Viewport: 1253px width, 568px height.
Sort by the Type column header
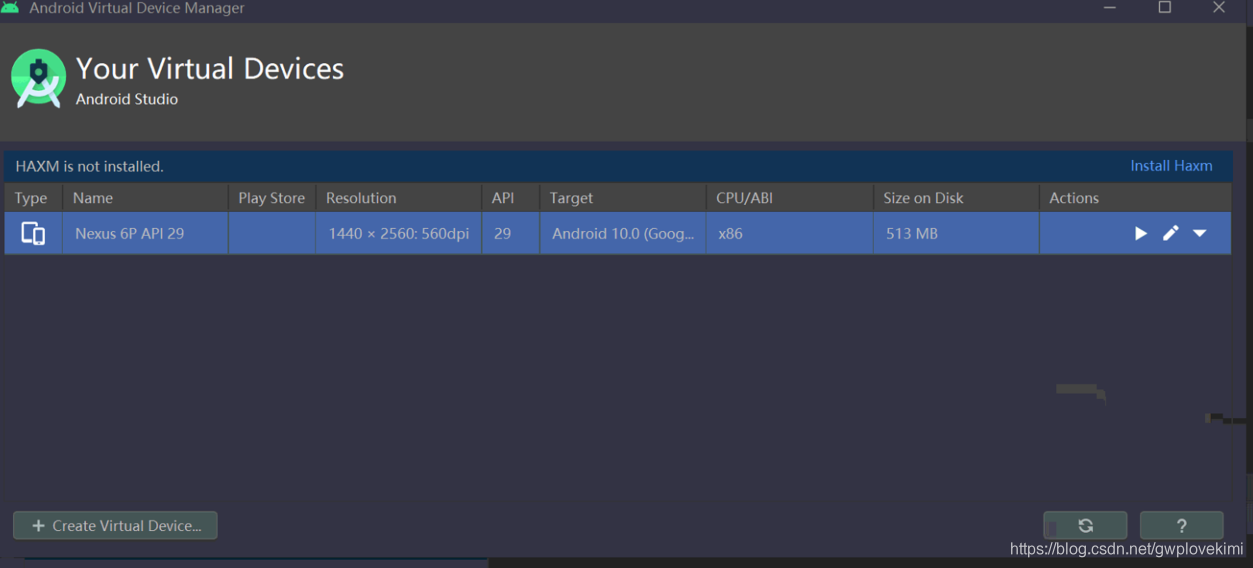tap(33, 198)
